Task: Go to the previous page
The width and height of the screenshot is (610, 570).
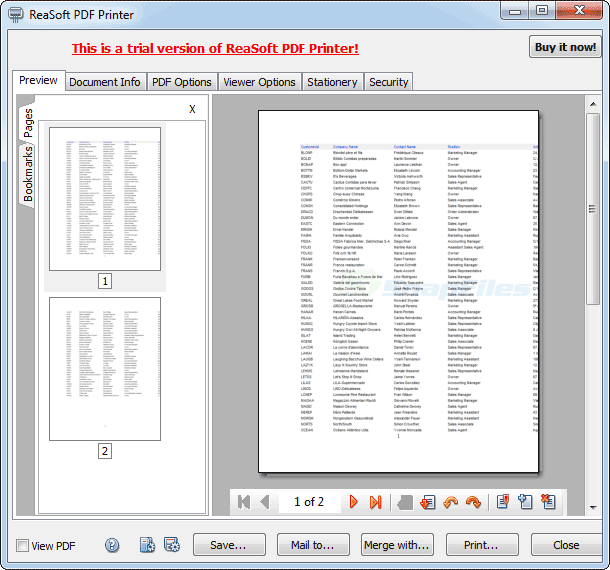Action: click(x=265, y=502)
